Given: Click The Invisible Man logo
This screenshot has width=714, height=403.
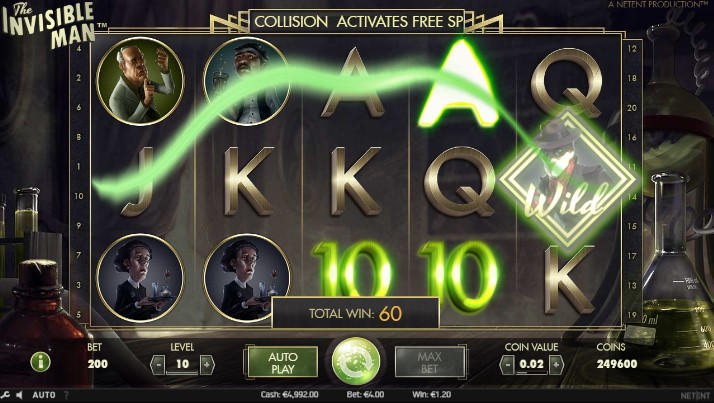Looking at the screenshot, I should pyautogui.click(x=50, y=24).
